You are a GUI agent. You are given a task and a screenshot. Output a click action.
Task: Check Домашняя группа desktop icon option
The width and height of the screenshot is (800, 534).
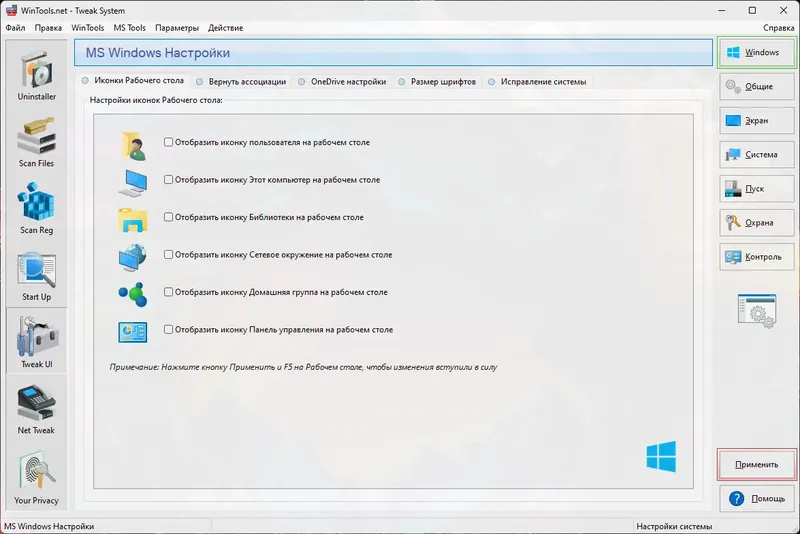168,292
